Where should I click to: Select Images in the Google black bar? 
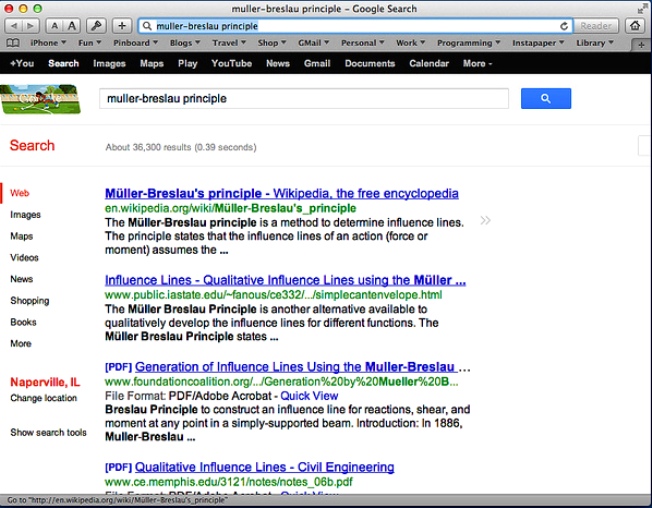pos(109,63)
